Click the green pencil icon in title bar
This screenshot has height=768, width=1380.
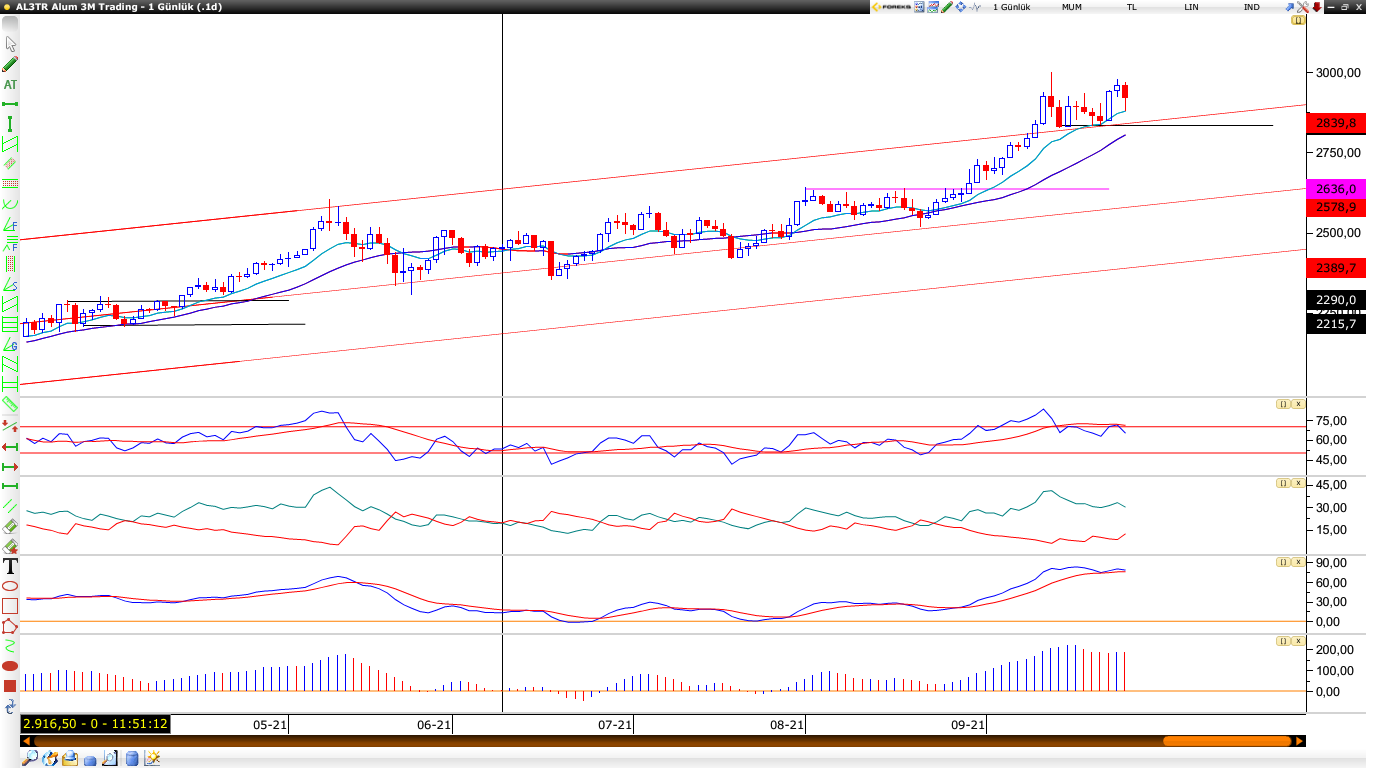click(x=947, y=7)
